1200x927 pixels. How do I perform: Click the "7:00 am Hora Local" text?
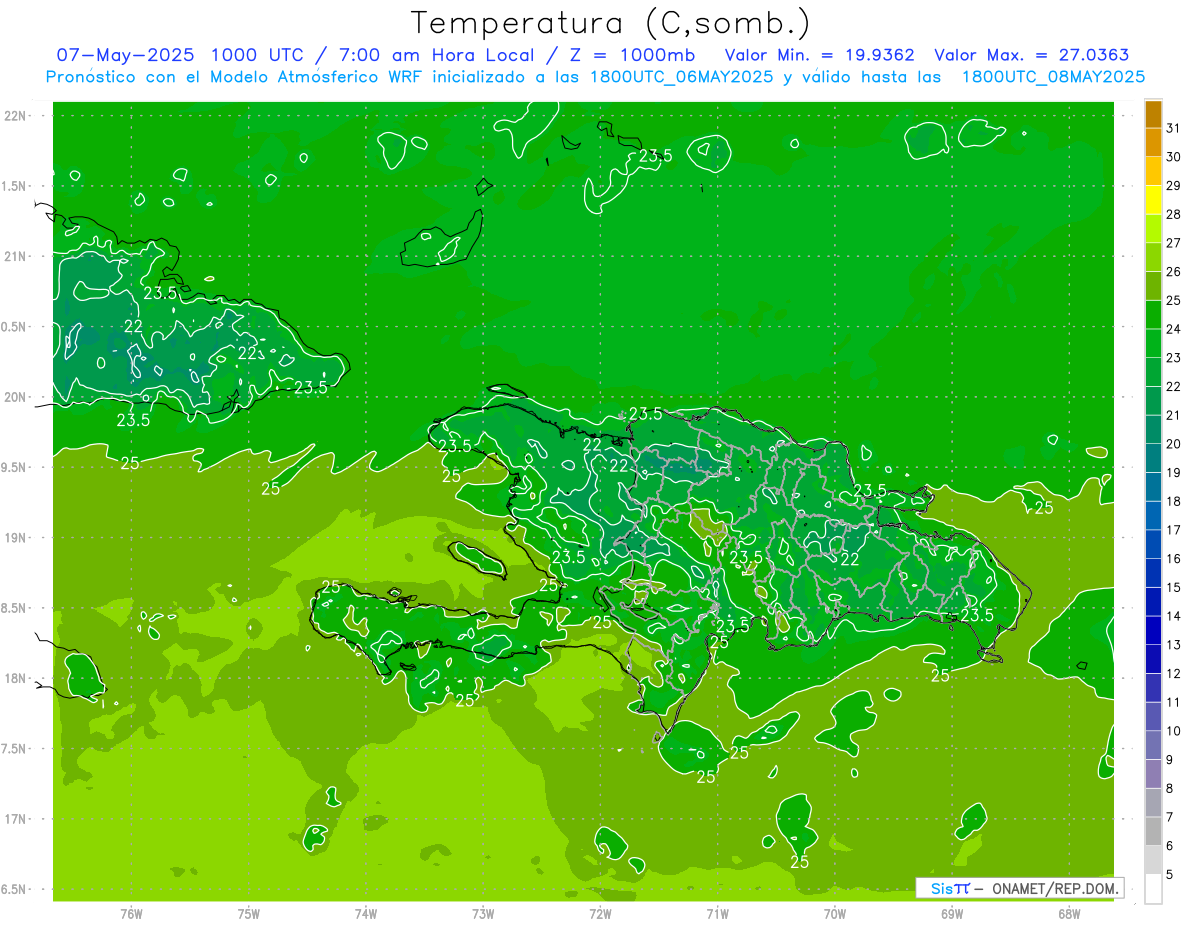click(x=437, y=55)
